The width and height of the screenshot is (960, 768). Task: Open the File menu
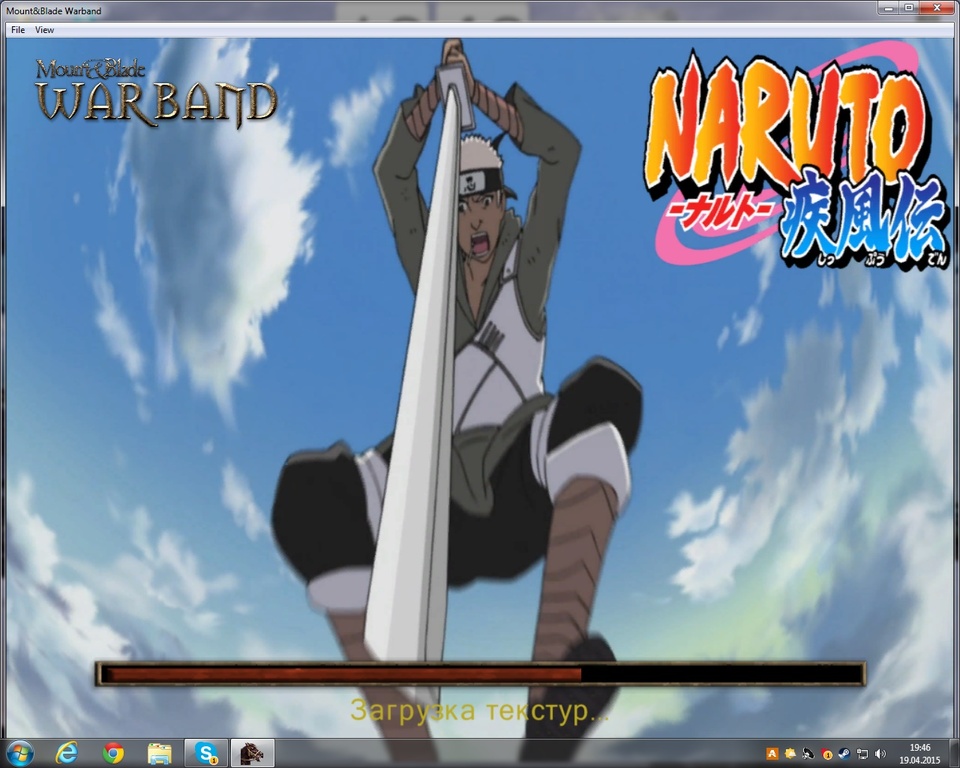[x=18, y=29]
